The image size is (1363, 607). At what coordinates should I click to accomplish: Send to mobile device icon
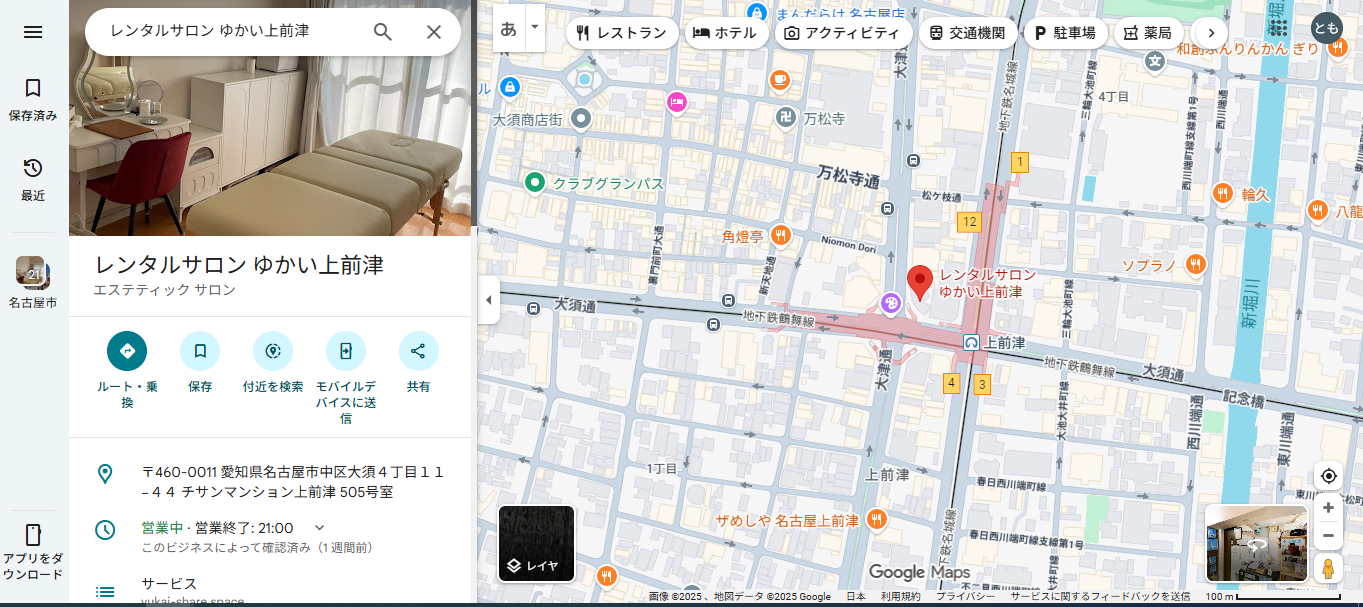pyautogui.click(x=346, y=351)
